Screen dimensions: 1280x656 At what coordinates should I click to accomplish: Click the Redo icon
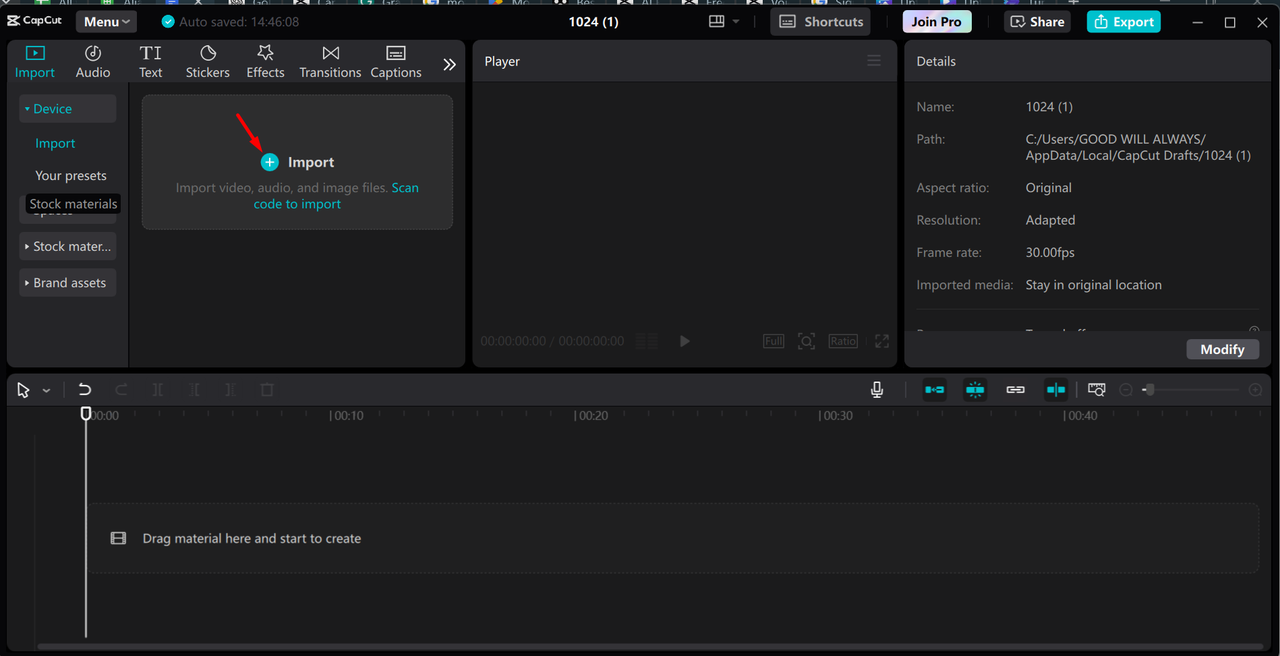coord(122,390)
